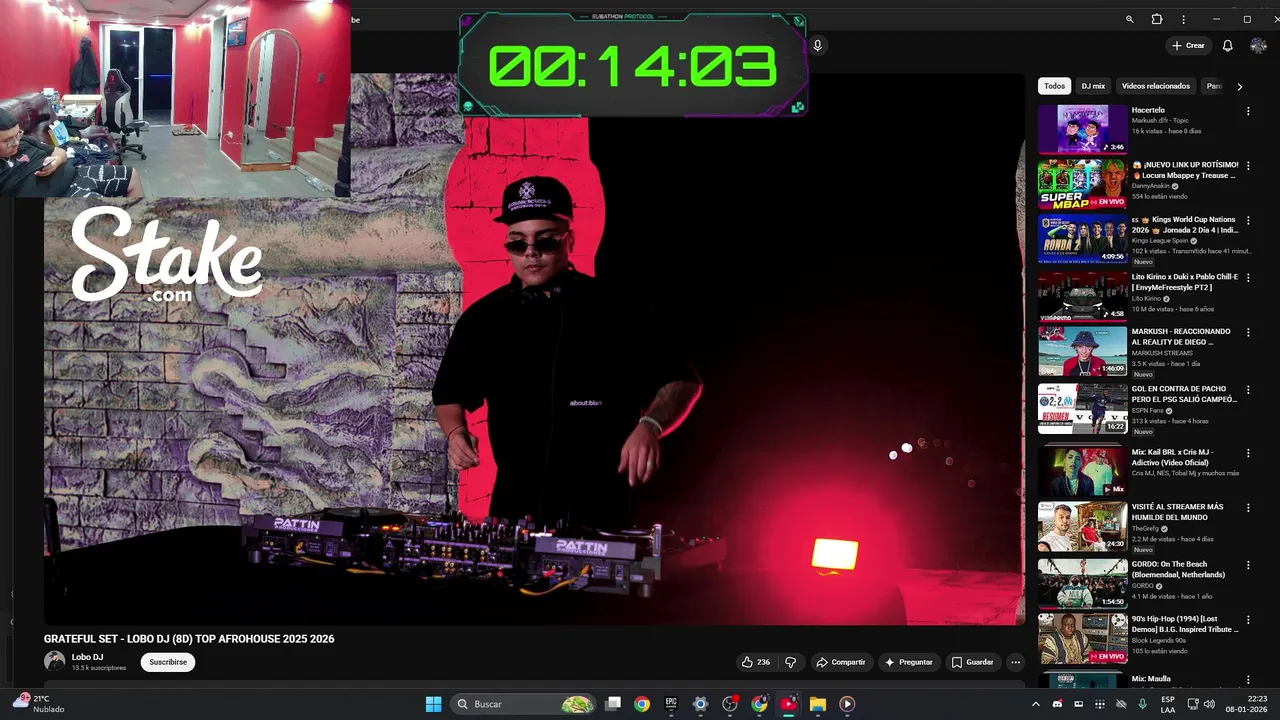Open network settings tray icon
The height and width of the screenshot is (720, 1280).
[1193, 704]
